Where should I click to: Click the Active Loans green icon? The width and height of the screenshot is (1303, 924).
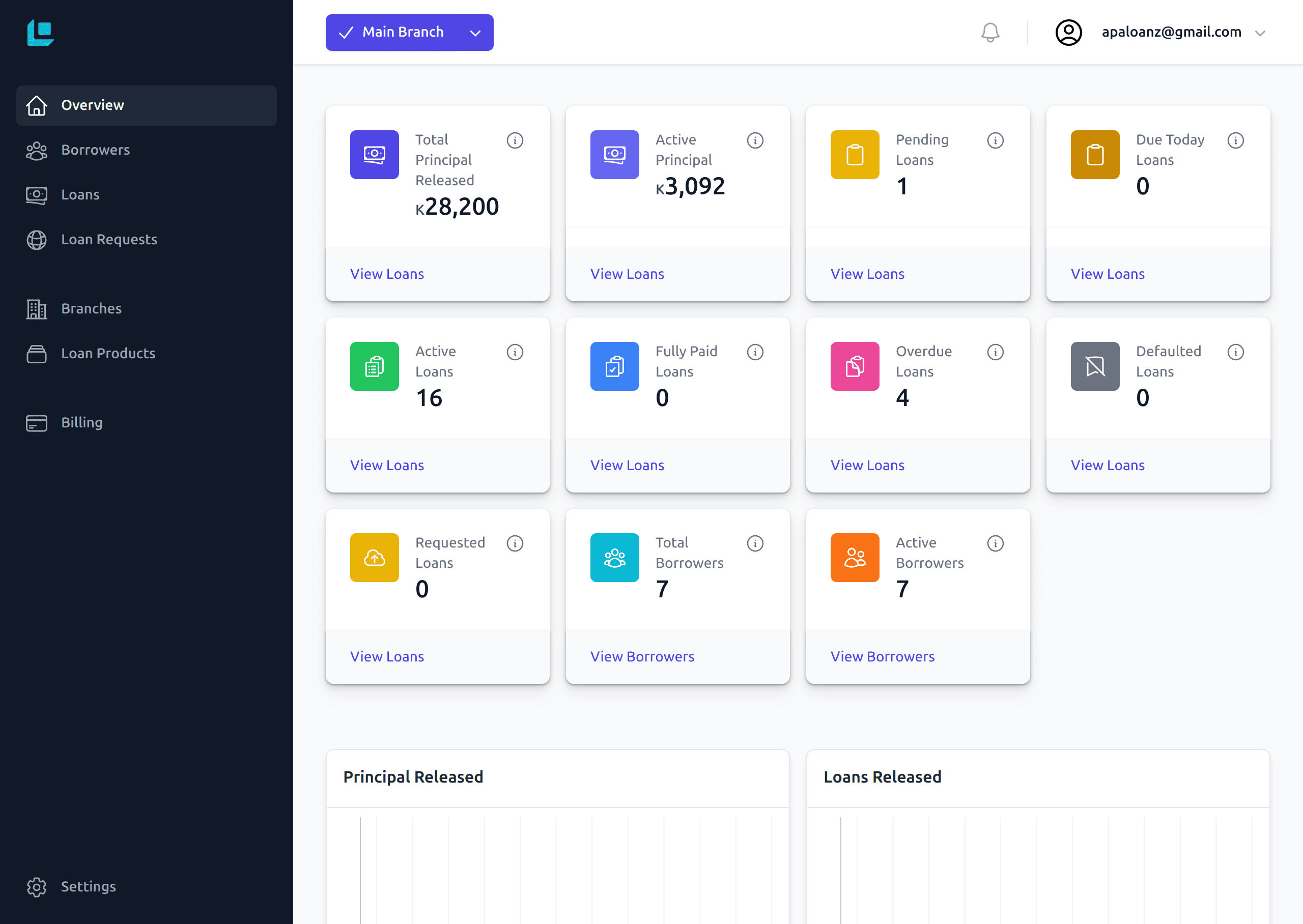coord(375,366)
